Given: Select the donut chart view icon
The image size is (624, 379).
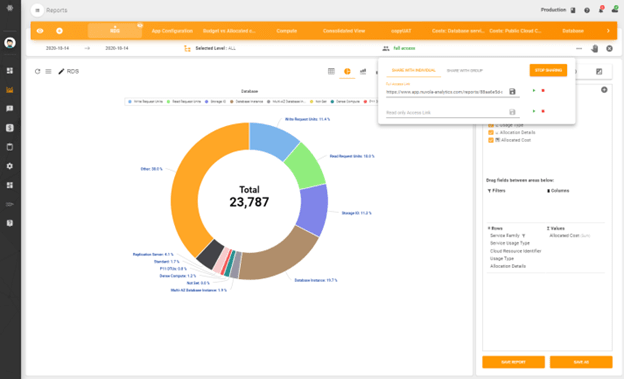Looking at the screenshot, I should pyautogui.click(x=347, y=71).
